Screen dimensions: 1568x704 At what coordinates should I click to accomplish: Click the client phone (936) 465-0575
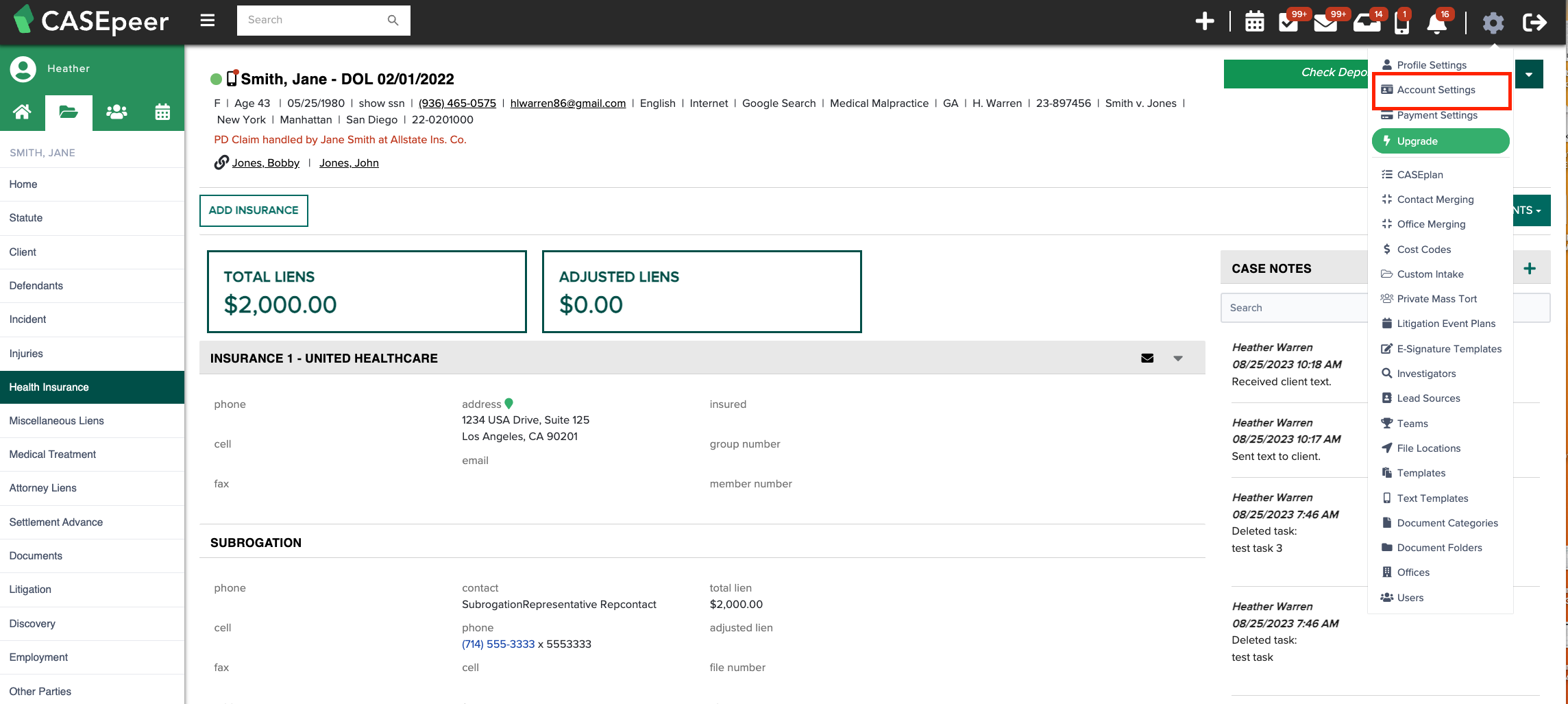tap(457, 104)
